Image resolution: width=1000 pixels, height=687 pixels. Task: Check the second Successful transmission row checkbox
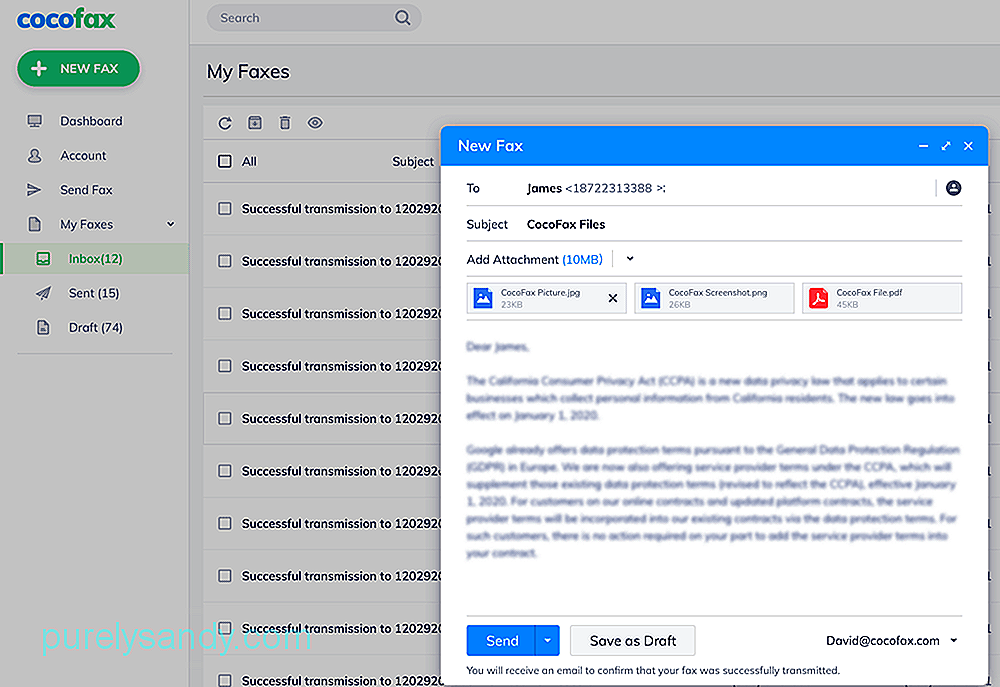[x=225, y=261]
